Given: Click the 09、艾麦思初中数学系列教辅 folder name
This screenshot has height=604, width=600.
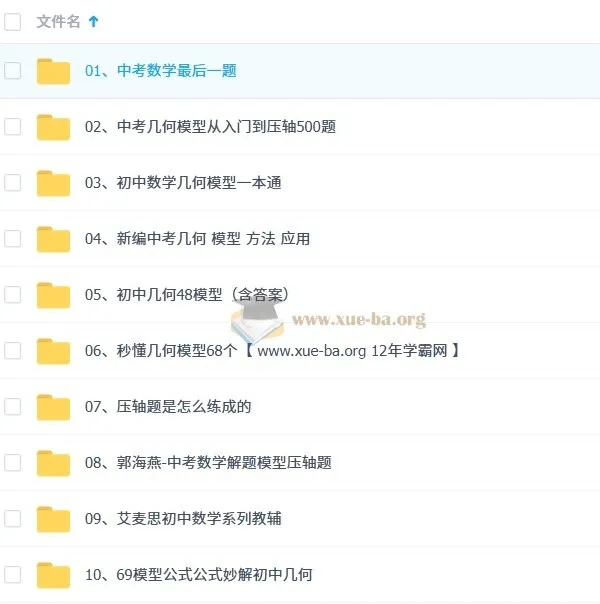Looking at the screenshot, I should (x=183, y=518).
